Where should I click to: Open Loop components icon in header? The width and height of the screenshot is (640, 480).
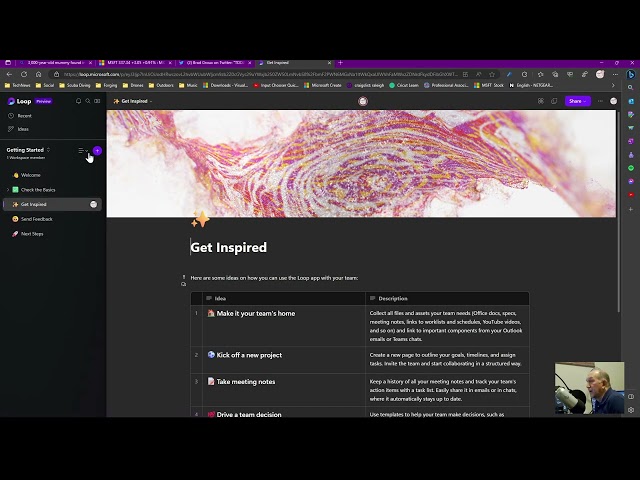tap(541, 101)
